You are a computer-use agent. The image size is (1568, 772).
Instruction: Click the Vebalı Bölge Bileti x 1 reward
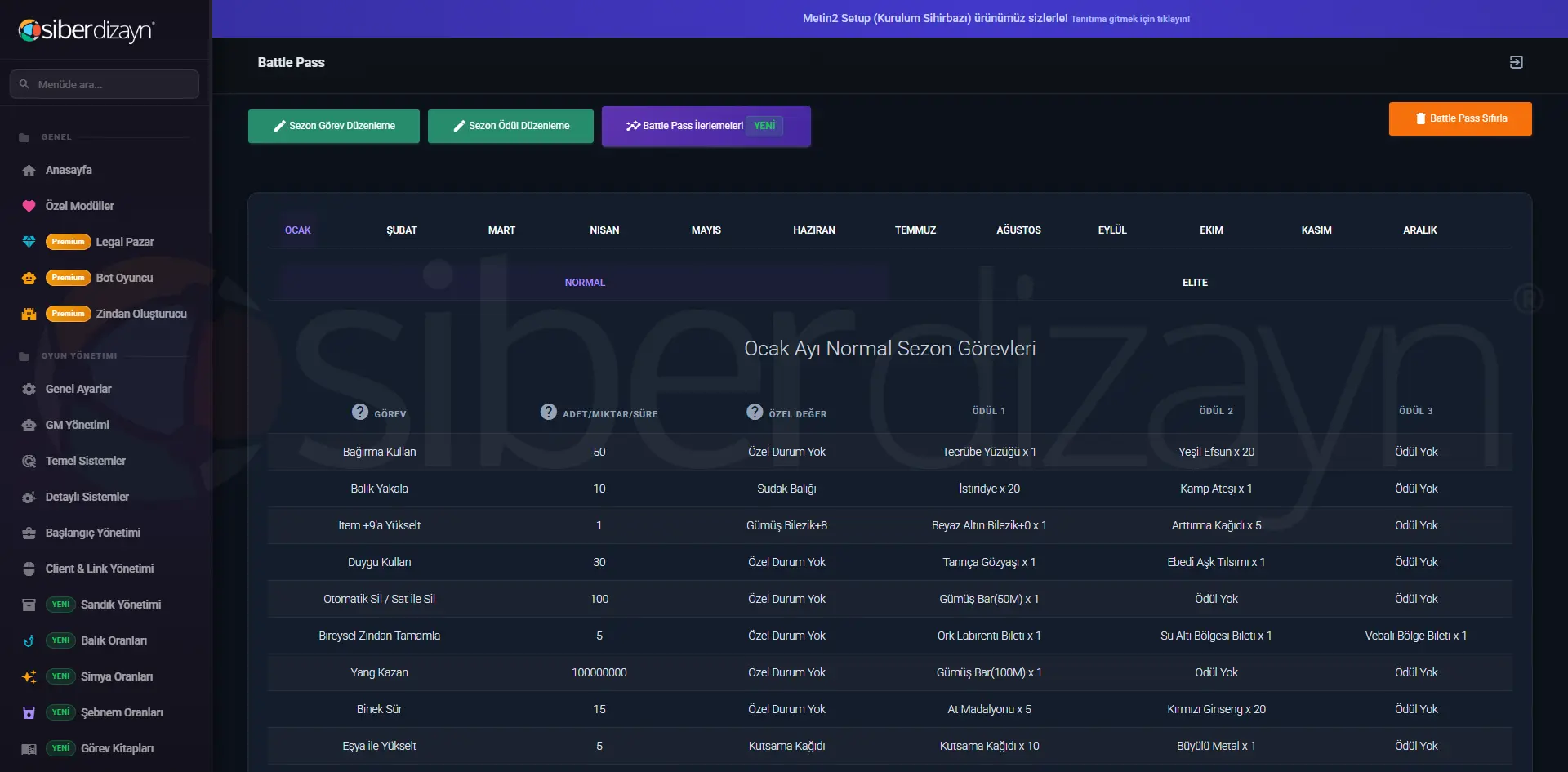pyautogui.click(x=1416, y=636)
